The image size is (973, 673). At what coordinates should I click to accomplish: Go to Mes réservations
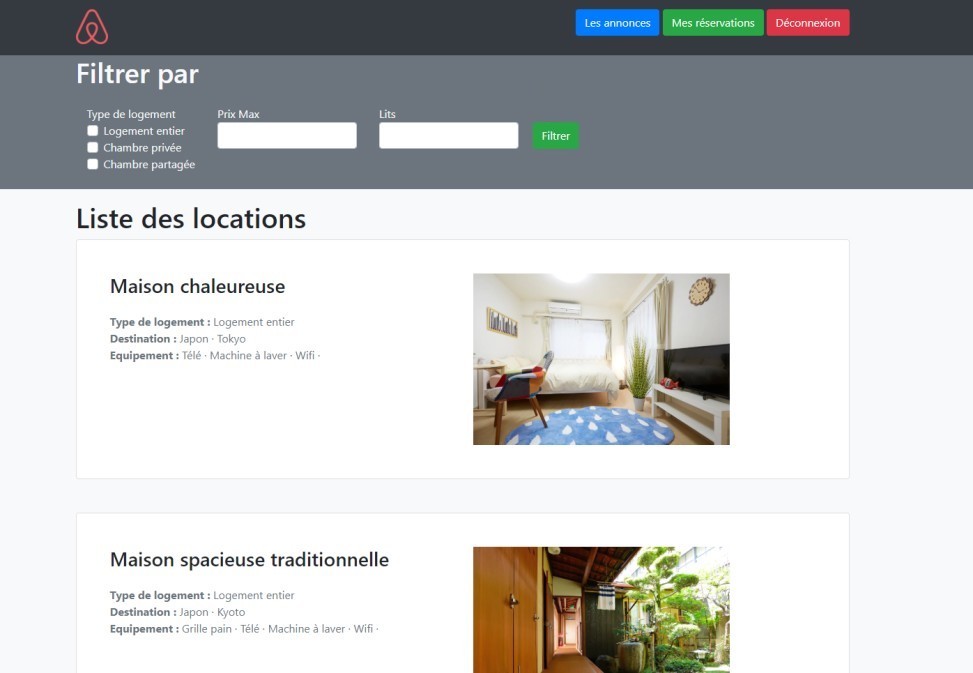(x=713, y=23)
